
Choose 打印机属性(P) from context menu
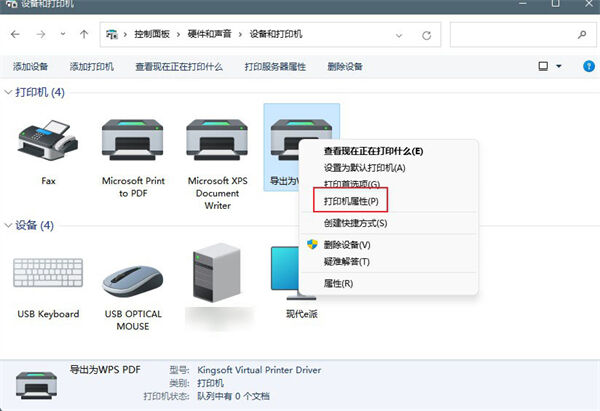click(x=388, y=201)
